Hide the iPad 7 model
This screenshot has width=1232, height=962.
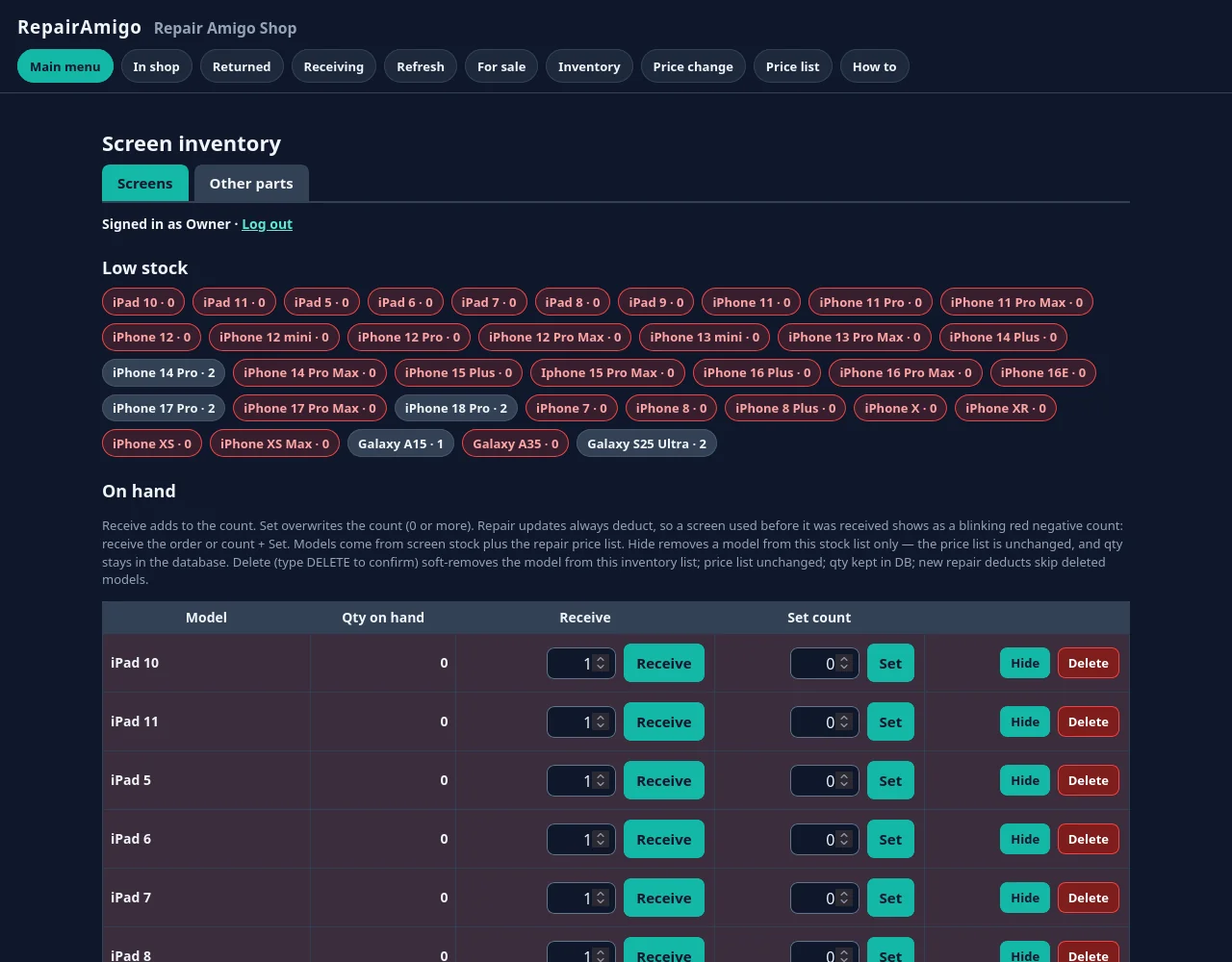pos(1025,898)
